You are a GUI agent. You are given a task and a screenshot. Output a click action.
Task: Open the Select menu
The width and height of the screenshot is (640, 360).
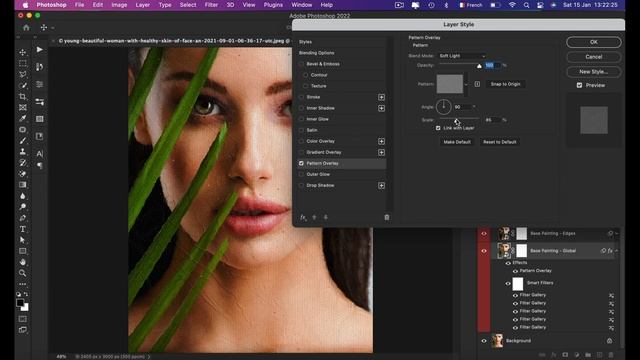pos(188,5)
